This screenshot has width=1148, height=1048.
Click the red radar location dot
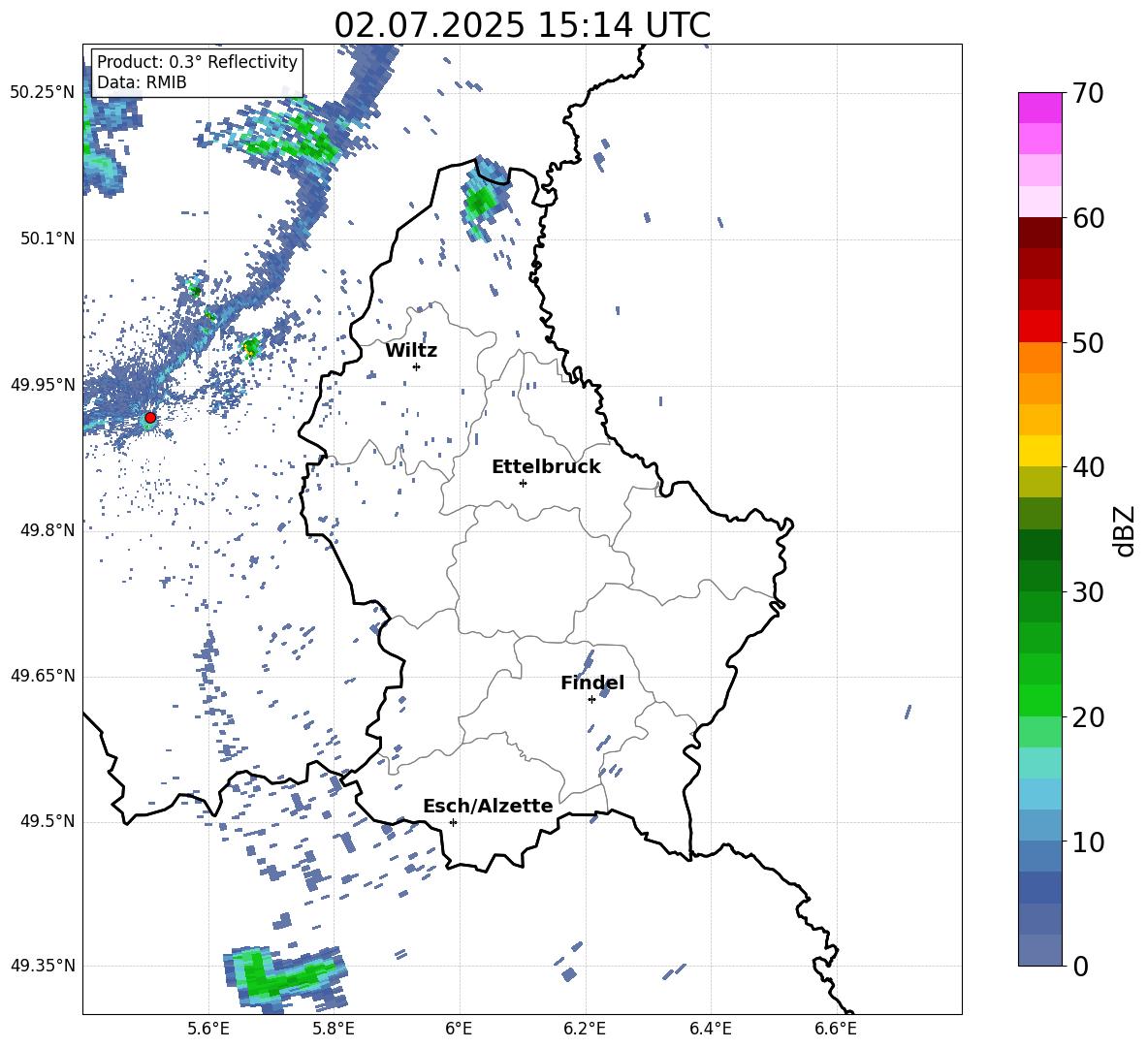(150, 418)
